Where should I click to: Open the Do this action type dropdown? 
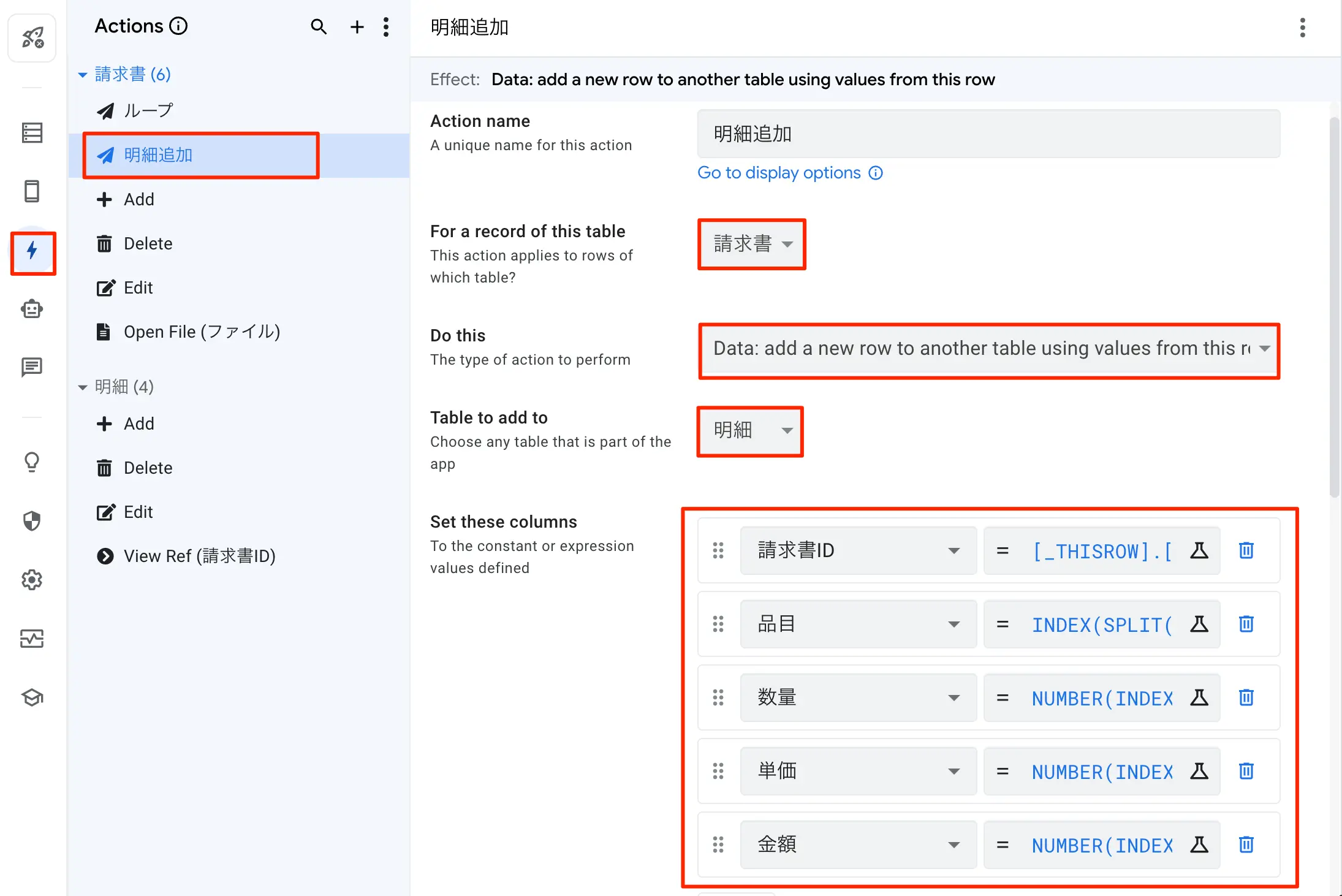tap(989, 349)
